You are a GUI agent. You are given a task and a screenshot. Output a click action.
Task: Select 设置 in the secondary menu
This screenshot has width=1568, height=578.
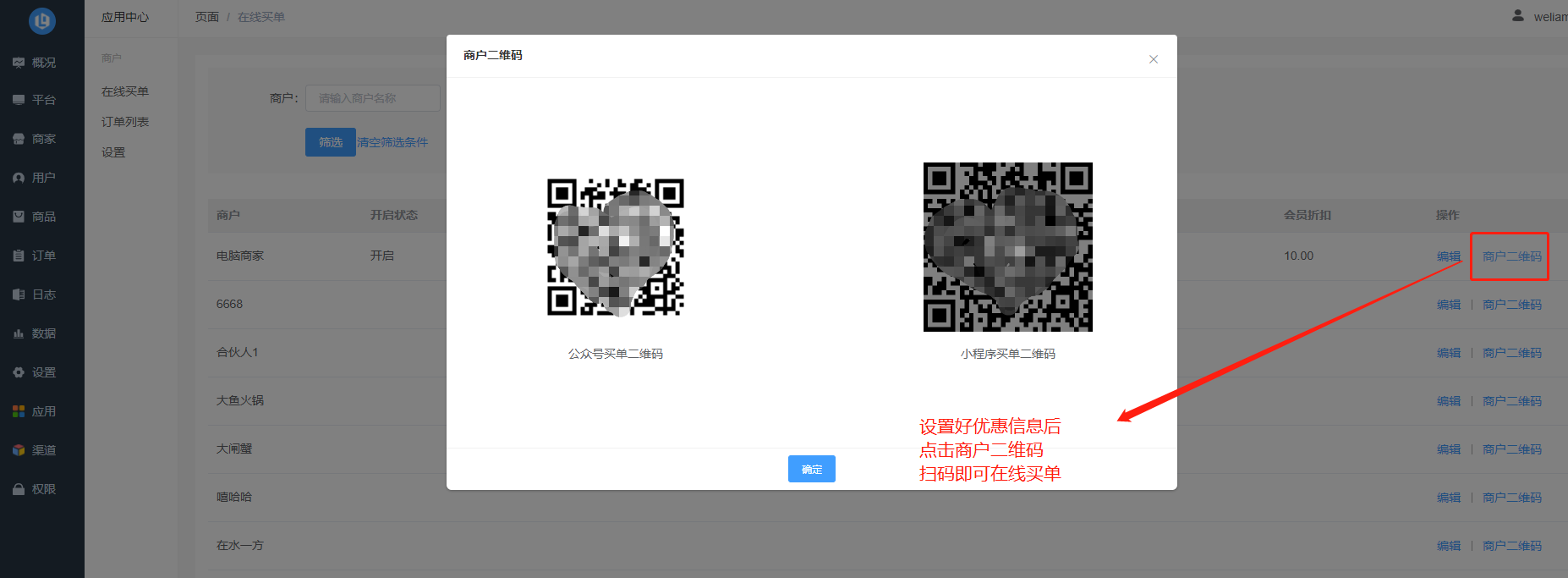click(x=113, y=152)
